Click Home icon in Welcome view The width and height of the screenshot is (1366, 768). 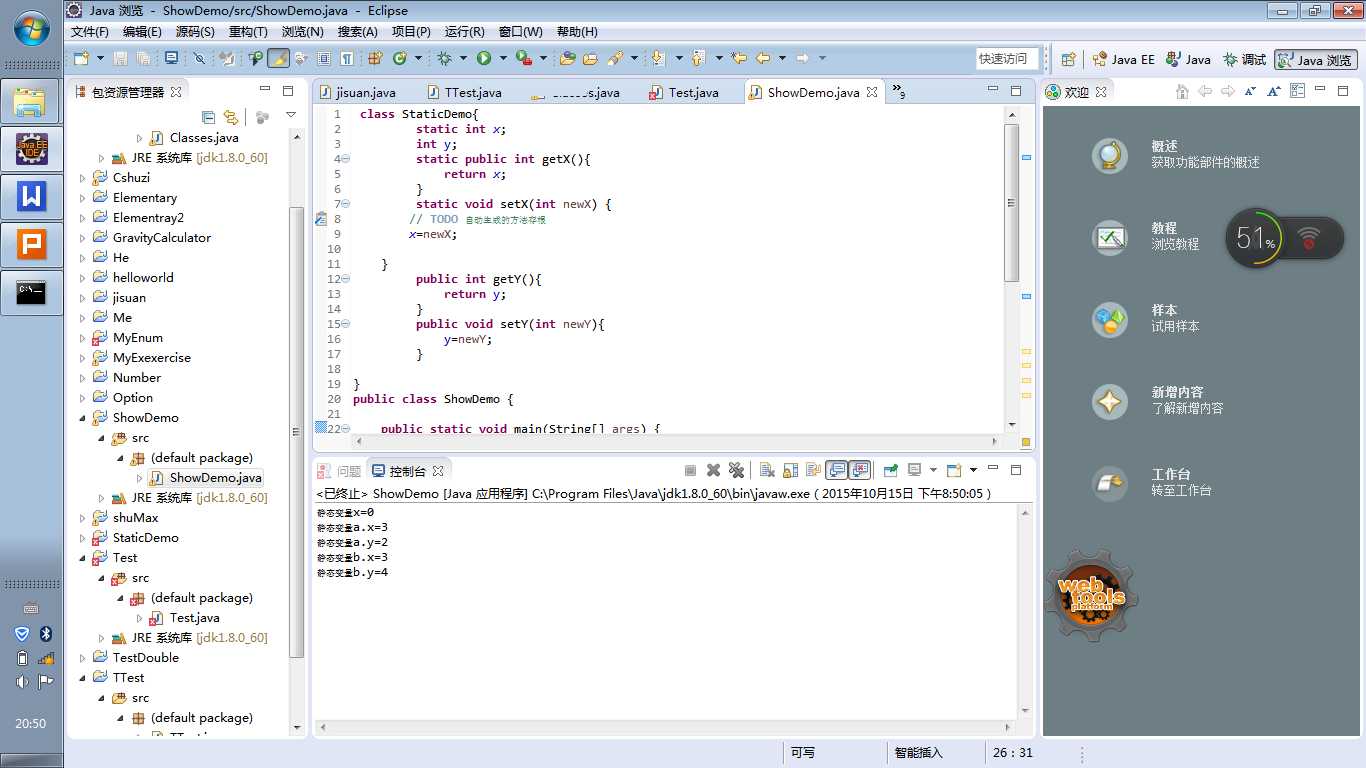[1182, 91]
